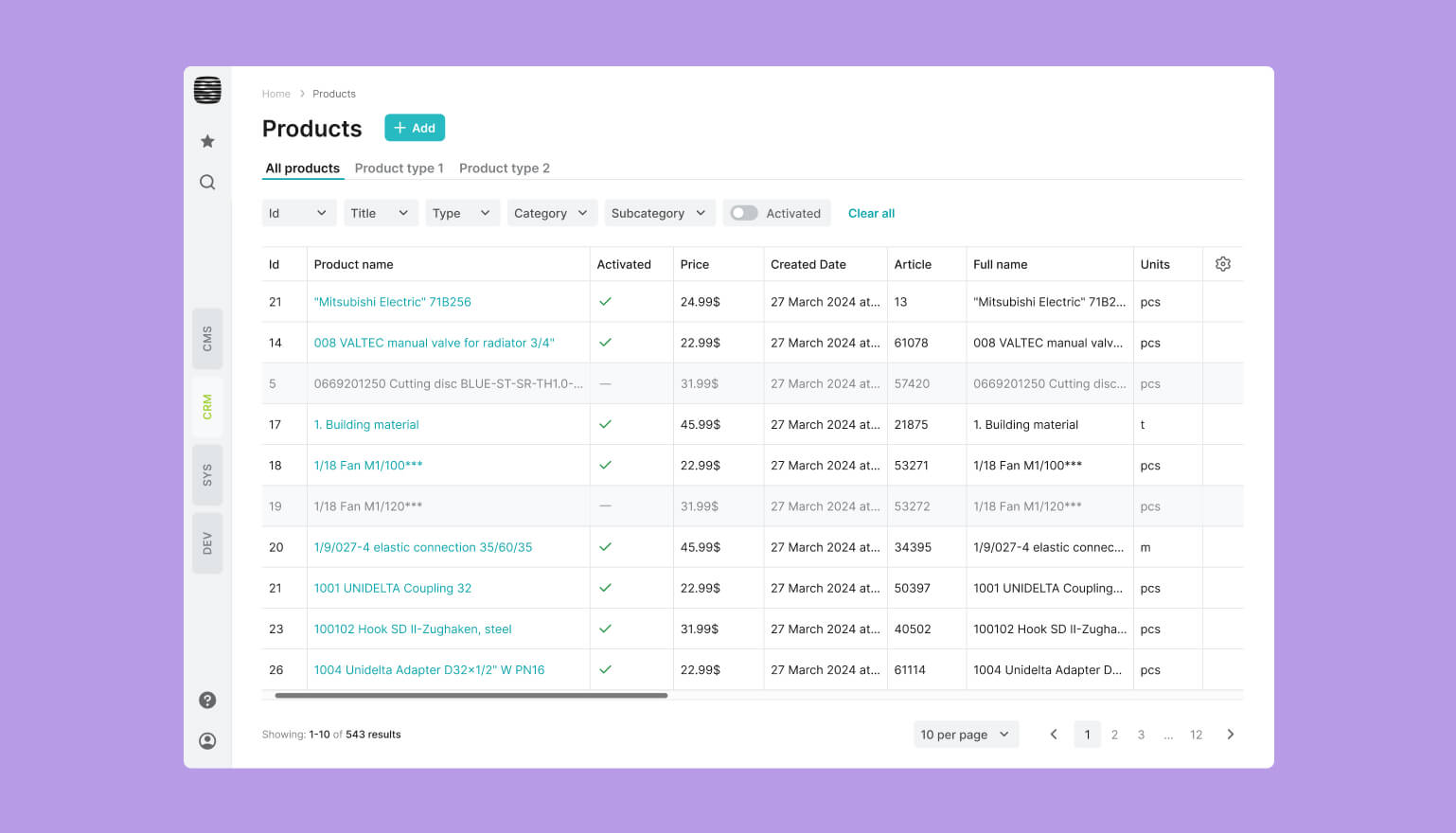This screenshot has height=833, width=1456.
Task: Open the Type filter dropdown
Action: coord(461,213)
